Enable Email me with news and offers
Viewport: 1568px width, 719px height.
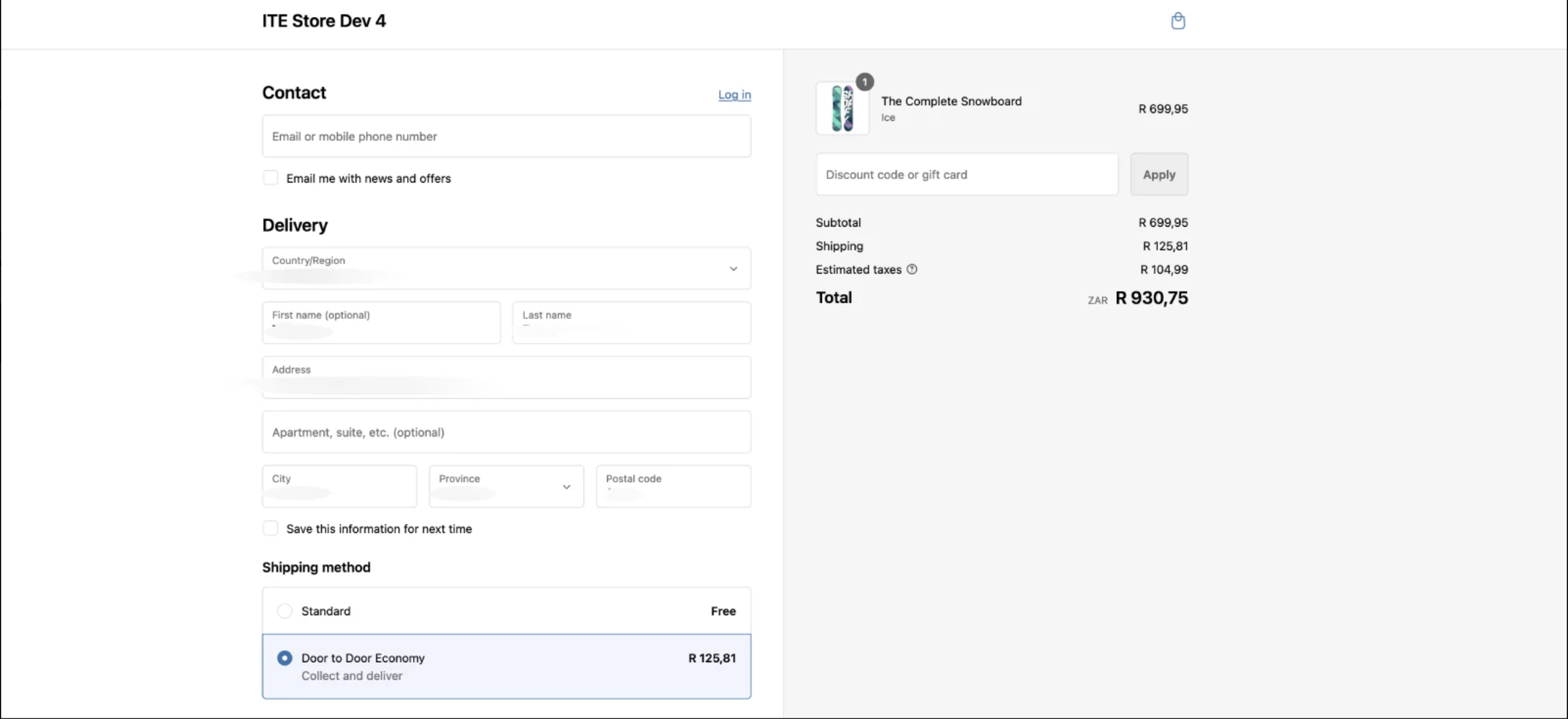tap(270, 177)
